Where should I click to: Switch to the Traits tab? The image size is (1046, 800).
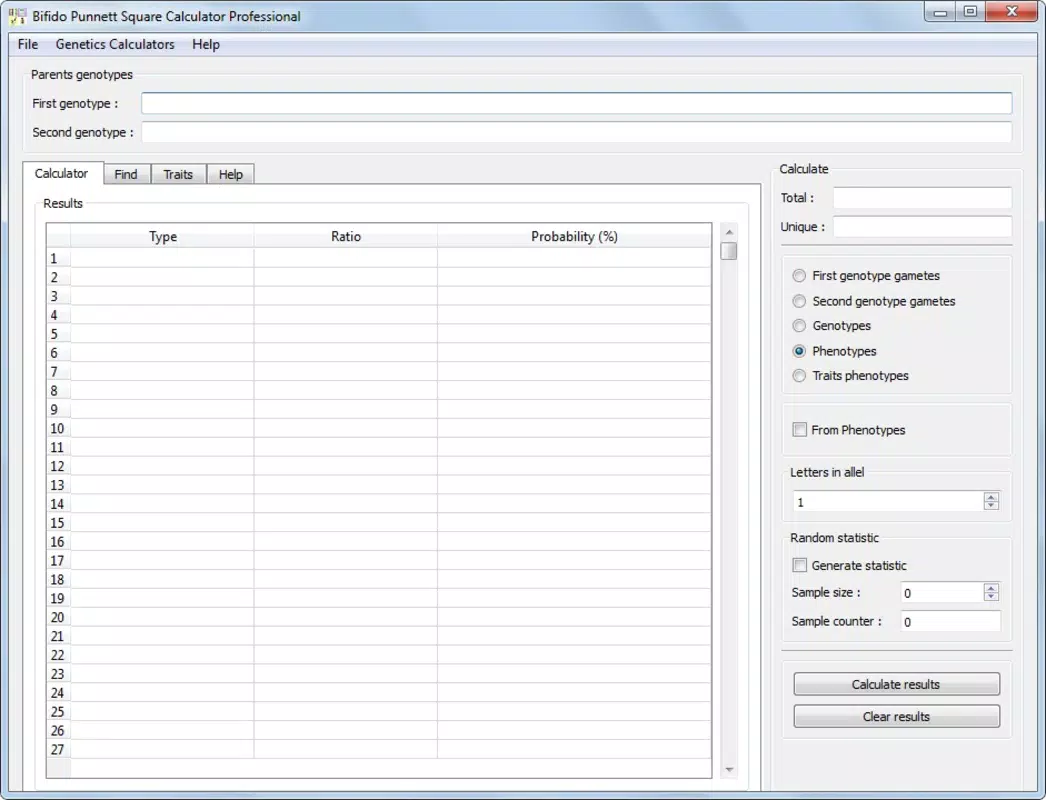[x=178, y=174]
